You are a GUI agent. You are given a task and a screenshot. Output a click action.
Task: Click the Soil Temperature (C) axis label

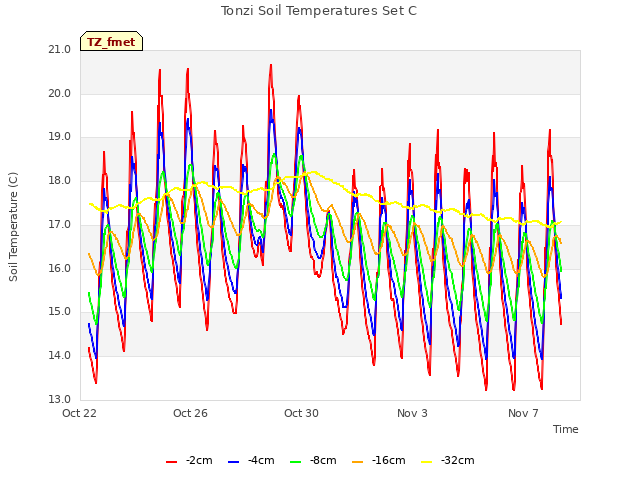coord(13,227)
